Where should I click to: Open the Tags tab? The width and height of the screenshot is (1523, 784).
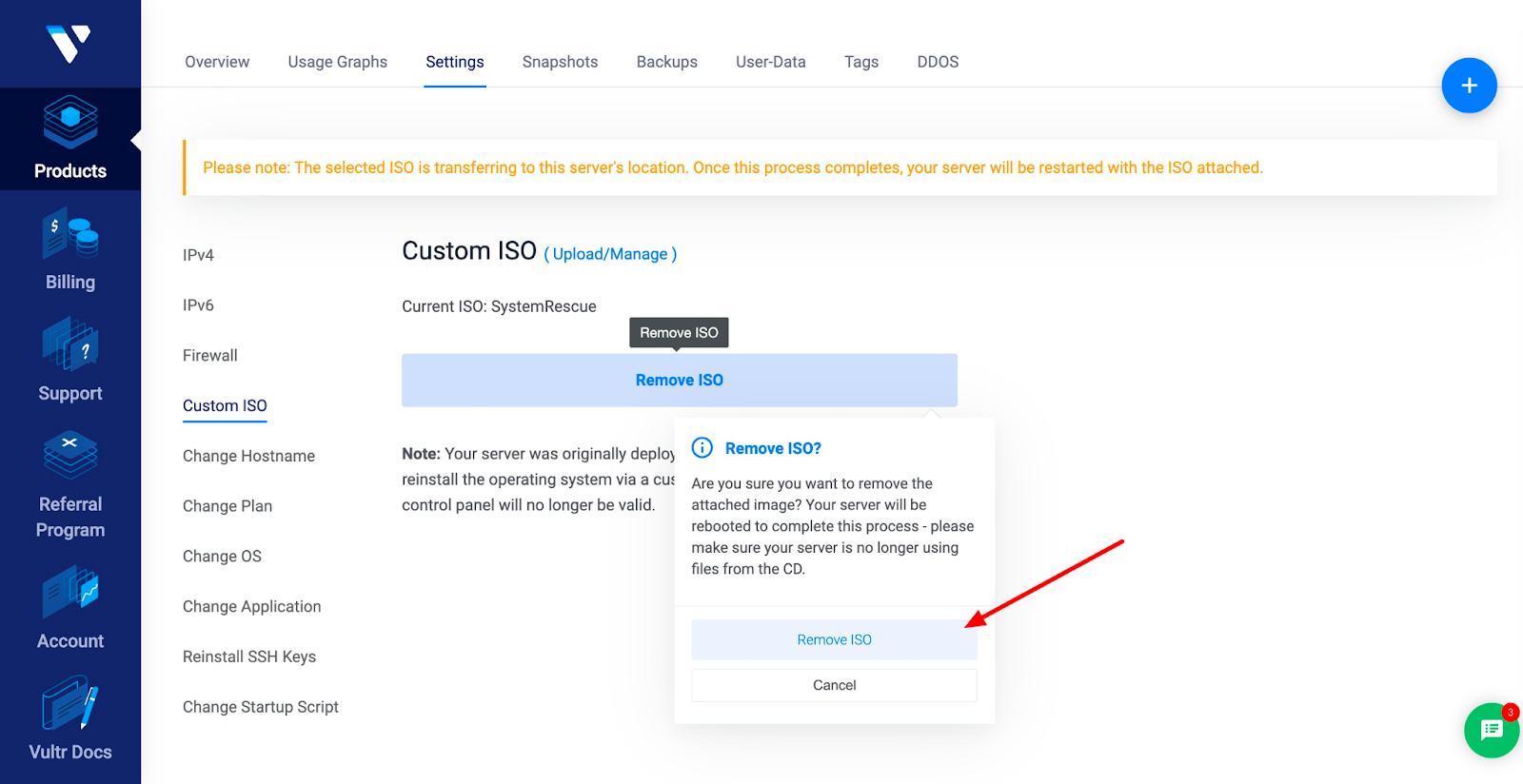tap(861, 62)
